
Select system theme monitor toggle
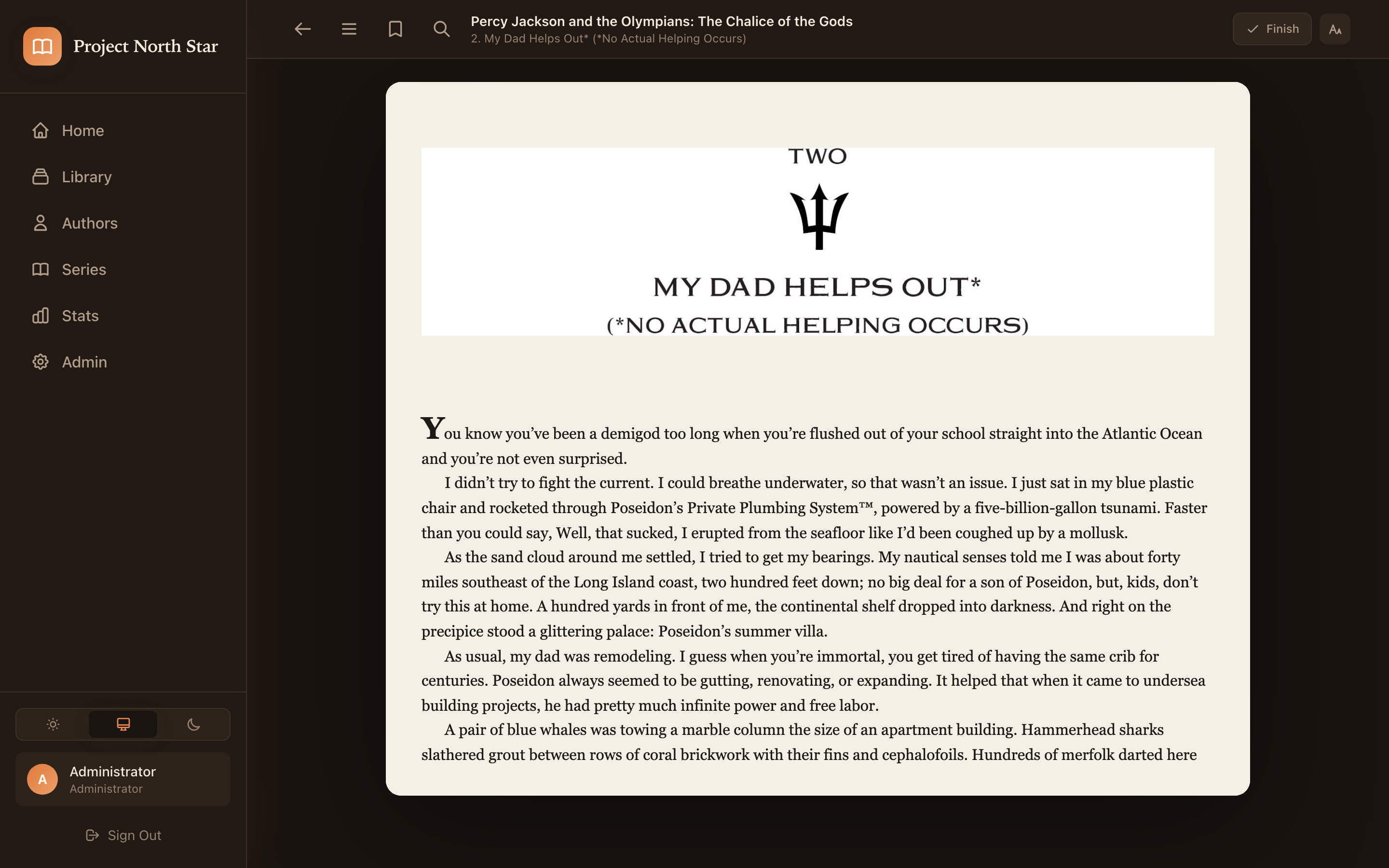click(123, 724)
